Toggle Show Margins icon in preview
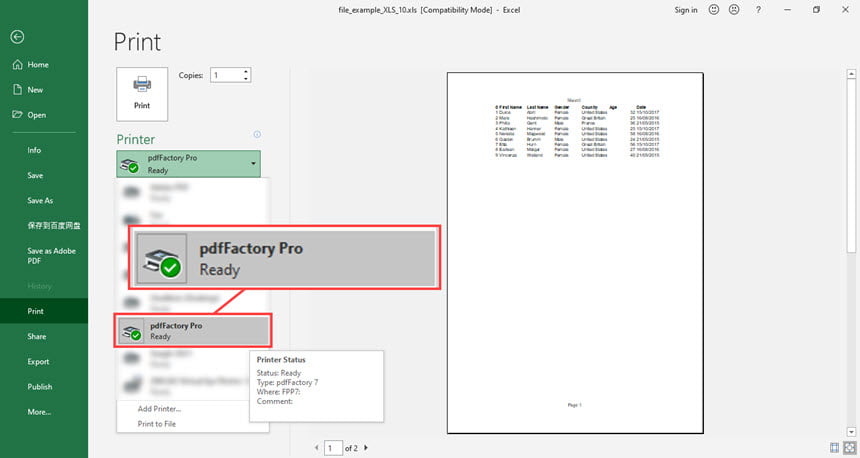This screenshot has width=860, height=458. click(x=834, y=448)
